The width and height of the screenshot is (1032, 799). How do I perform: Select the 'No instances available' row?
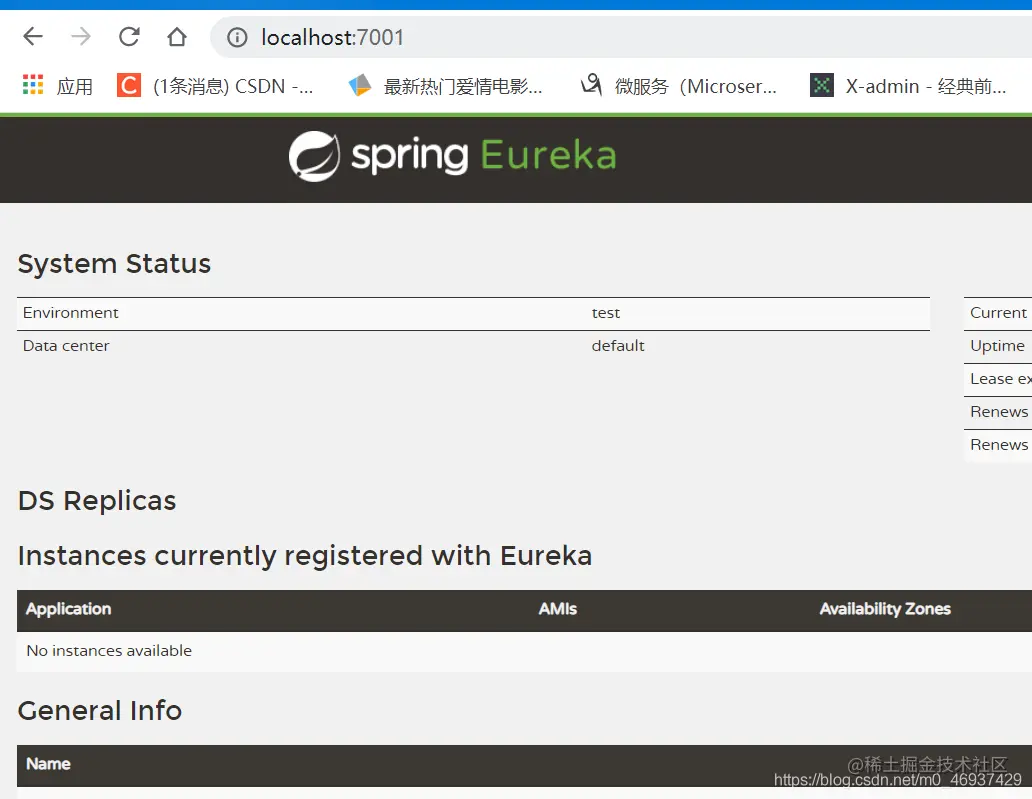(x=525, y=651)
